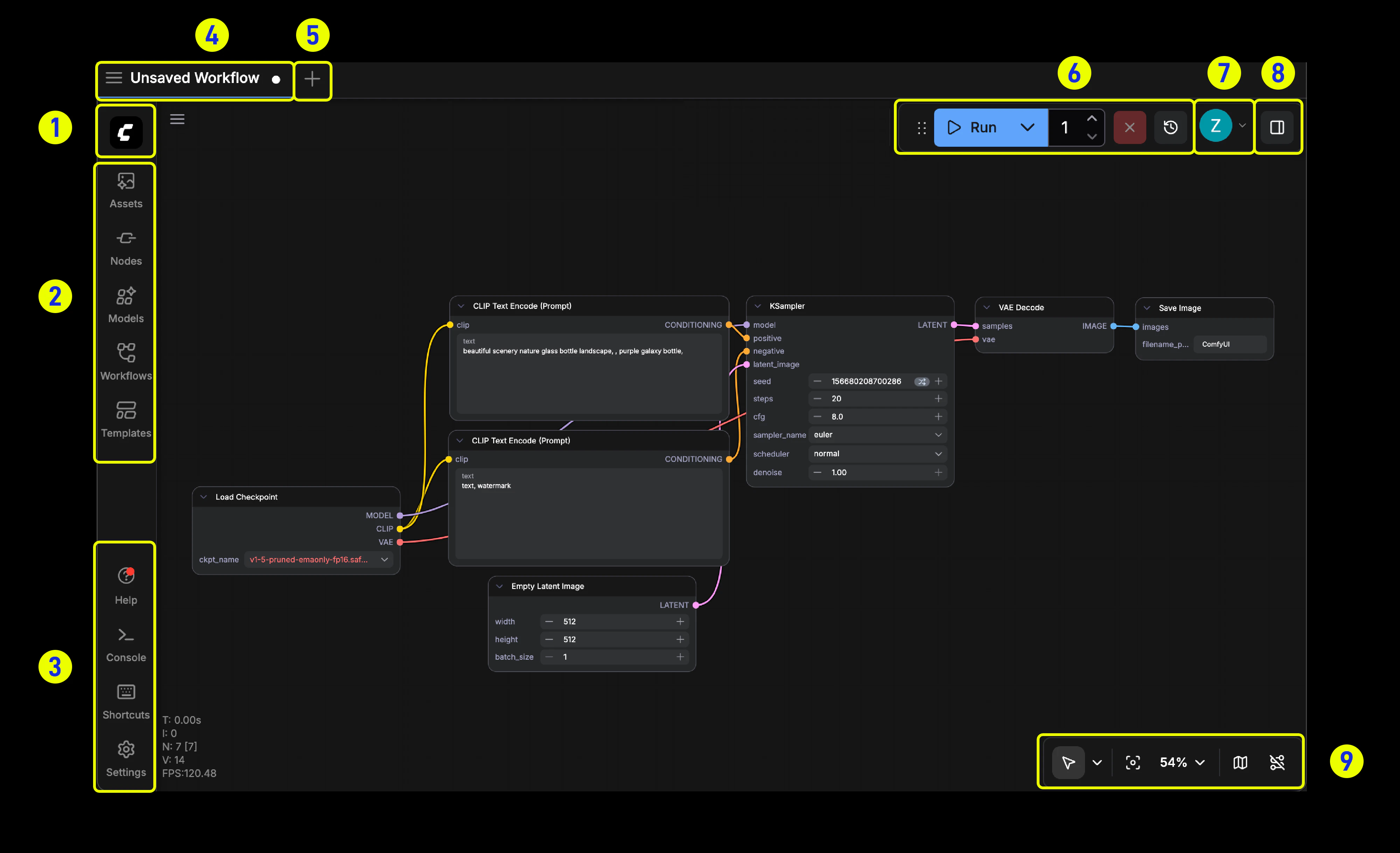This screenshot has height=853, width=1400.
Task: Toggle the right side panel
Action: point(1277,127)
